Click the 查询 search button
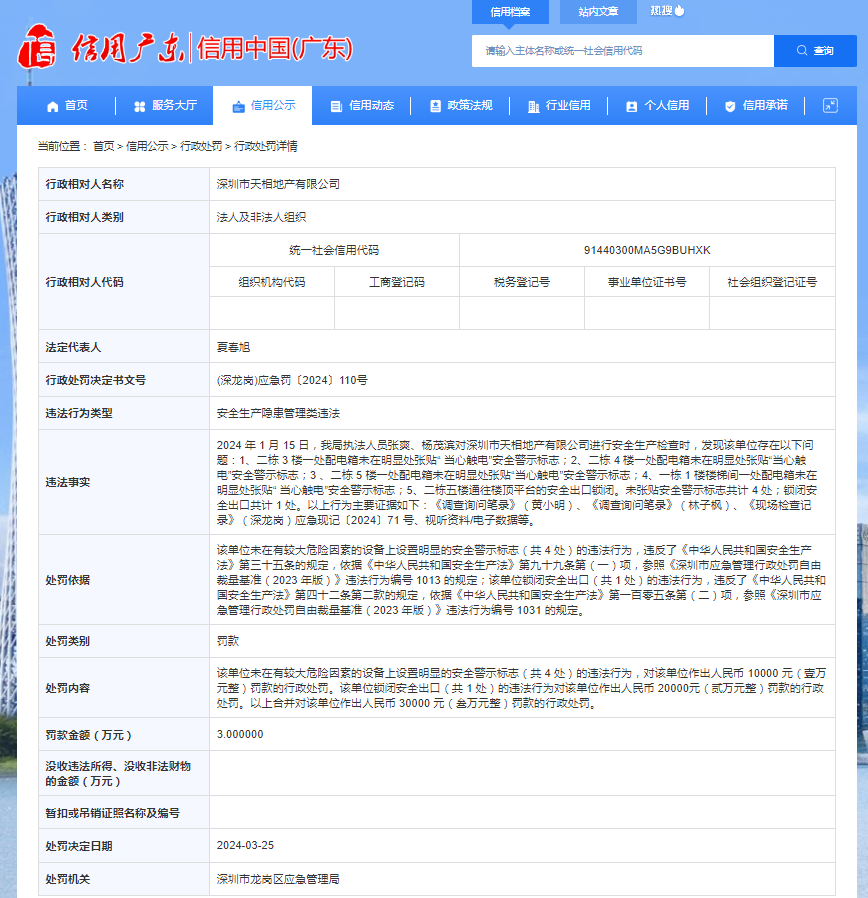 815,51
